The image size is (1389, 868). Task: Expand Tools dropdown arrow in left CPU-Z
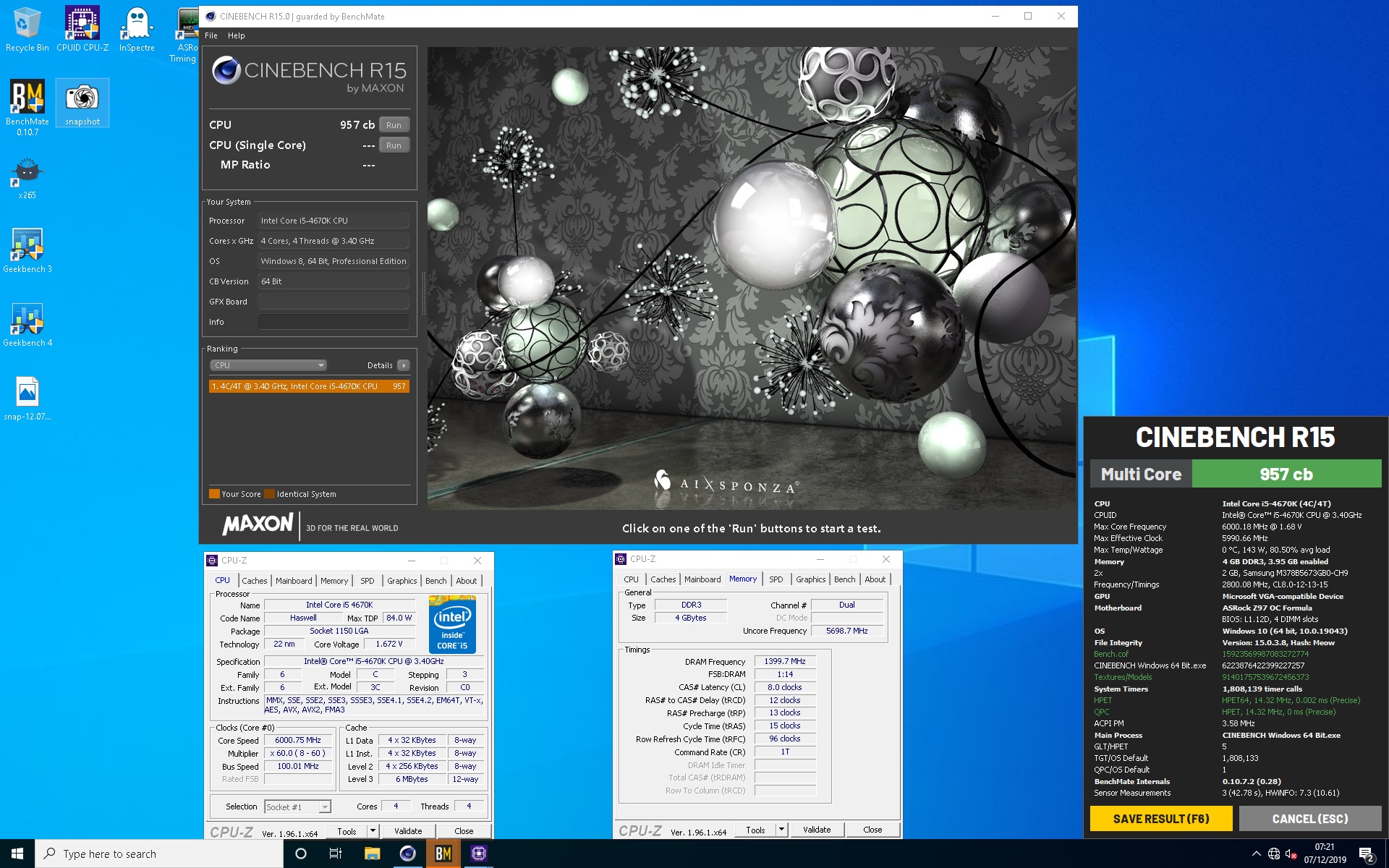tap(373, 831)
